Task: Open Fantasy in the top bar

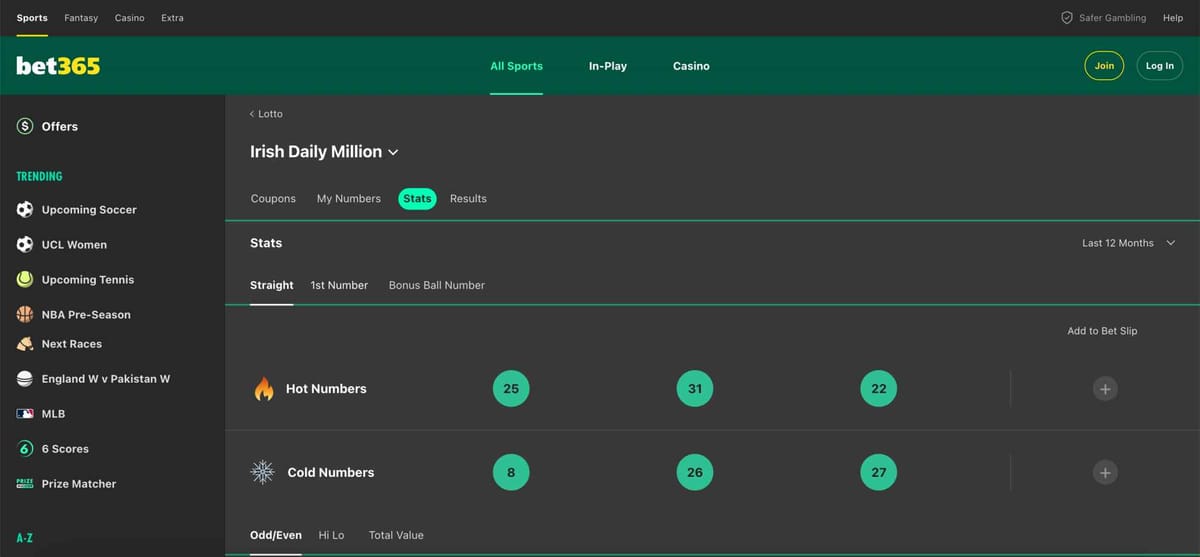Action: (x=81, y=18)
